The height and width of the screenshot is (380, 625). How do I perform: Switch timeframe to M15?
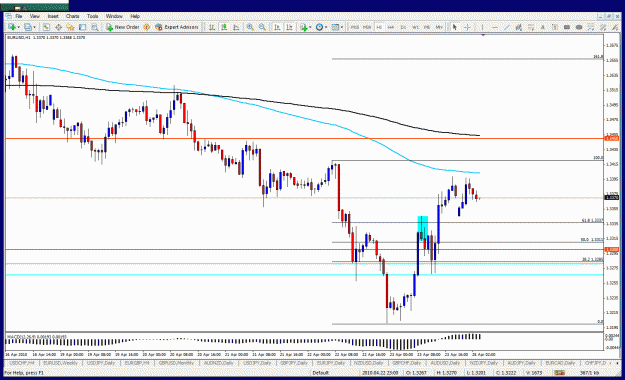click(x=354, y=27)
